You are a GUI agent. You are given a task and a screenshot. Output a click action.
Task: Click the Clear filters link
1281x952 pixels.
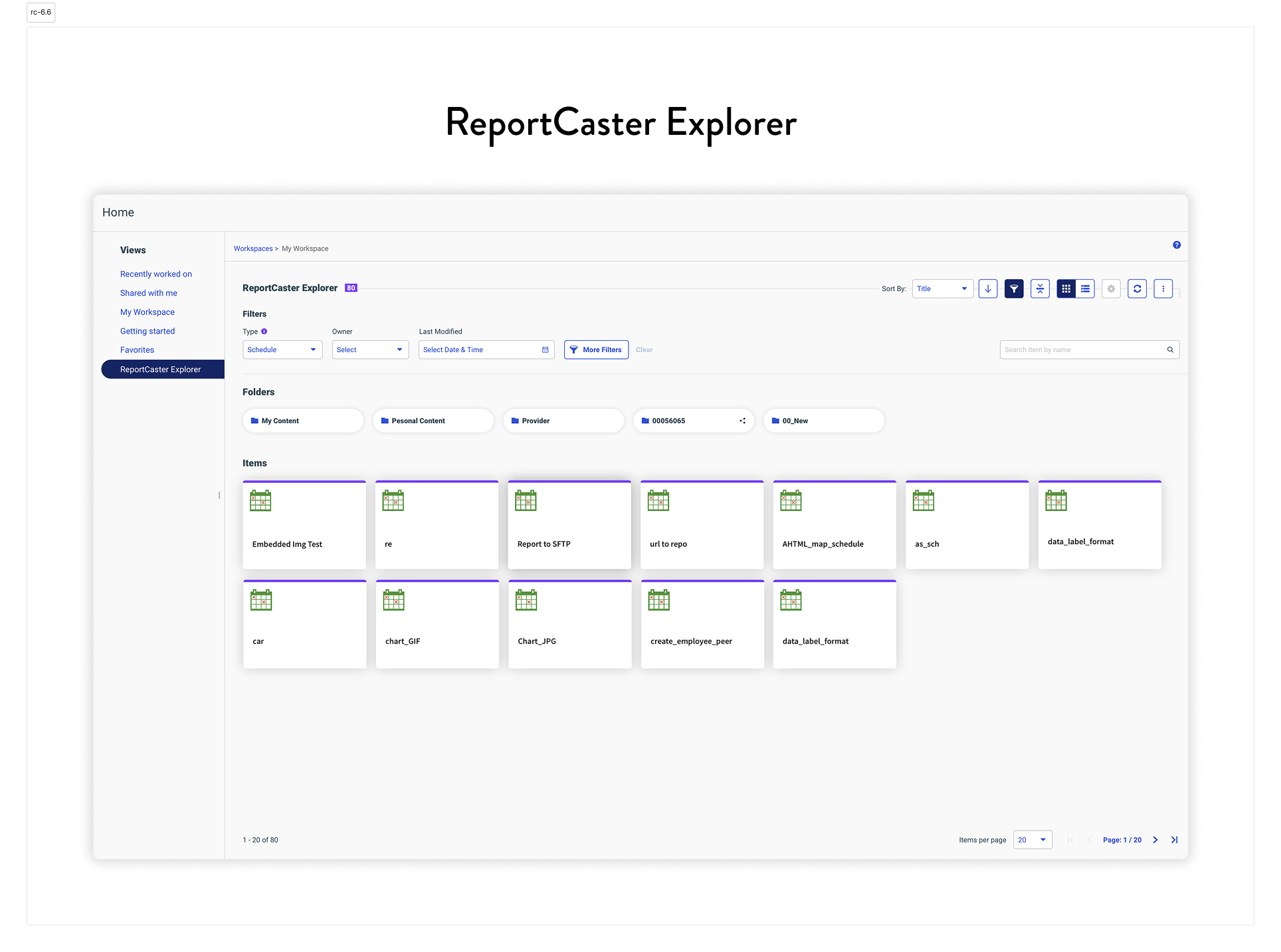(x=644, y=350)
